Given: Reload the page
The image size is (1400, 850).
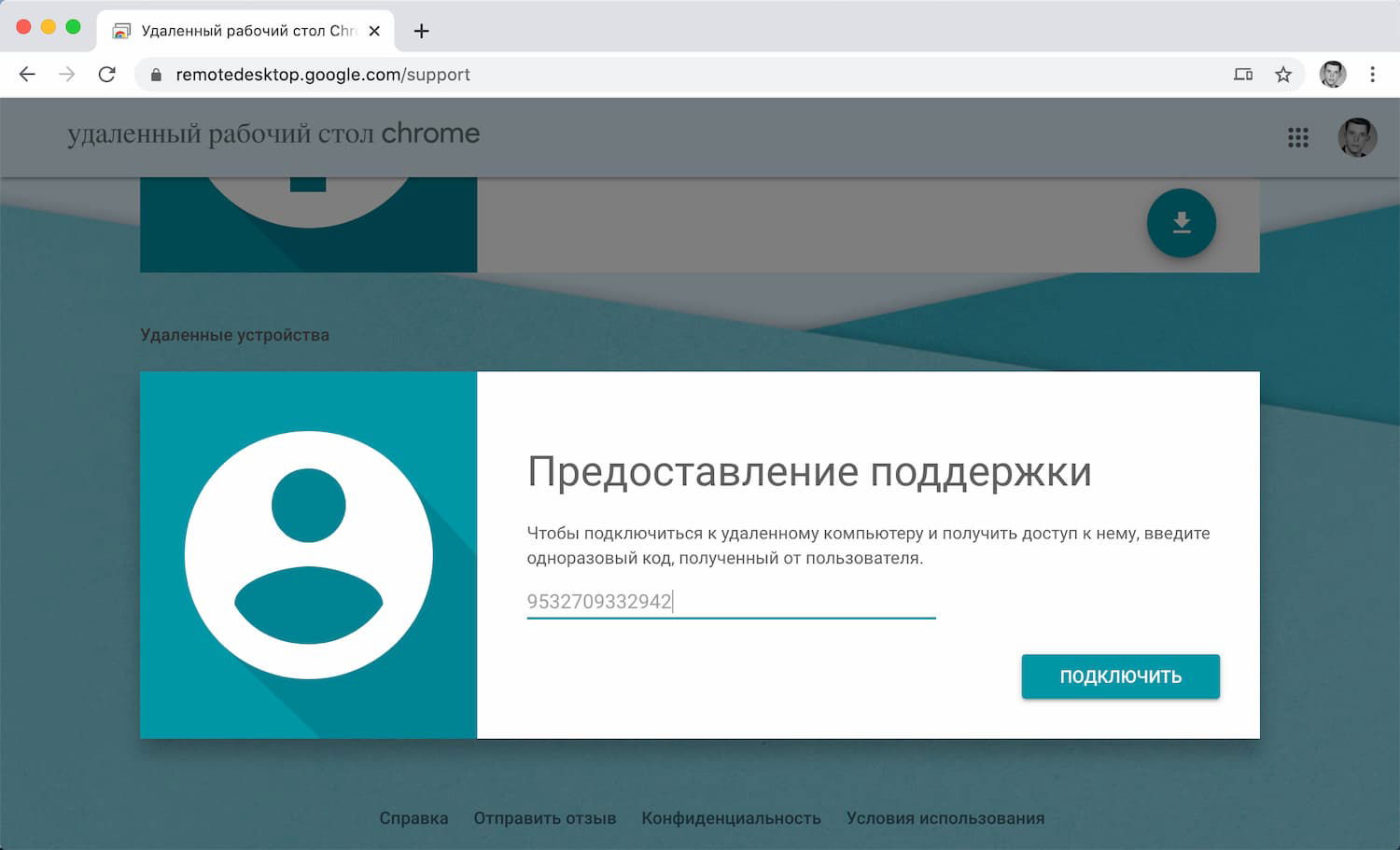Looking at the screenshot, I should 107,75.
